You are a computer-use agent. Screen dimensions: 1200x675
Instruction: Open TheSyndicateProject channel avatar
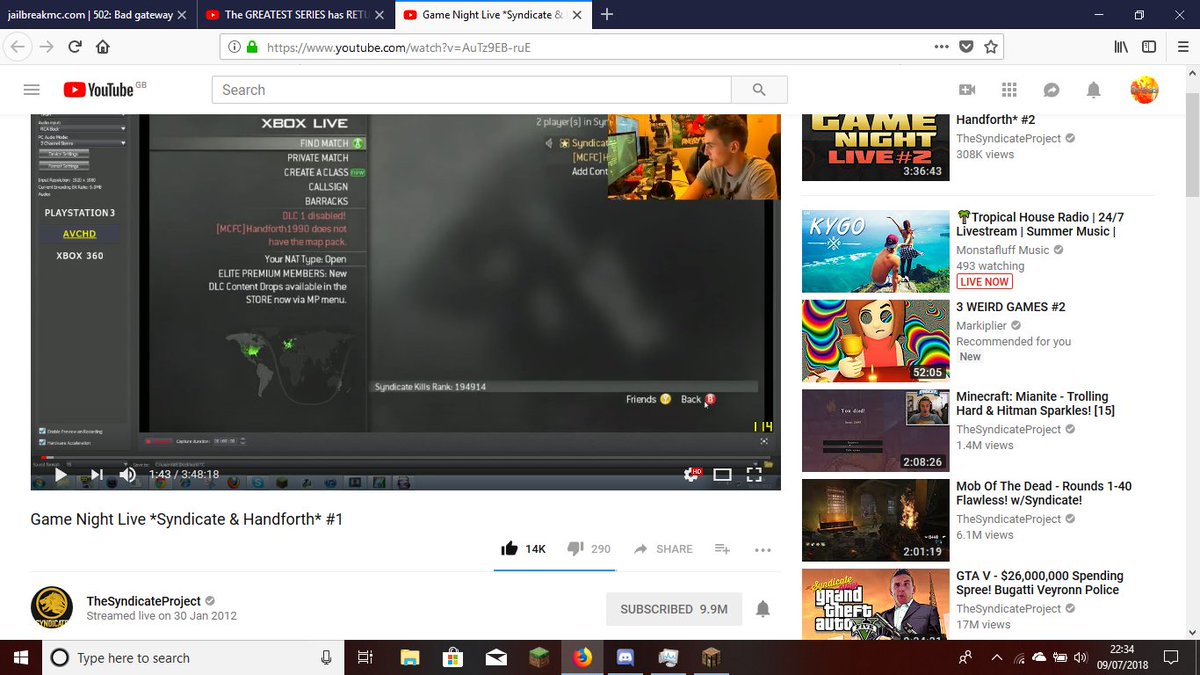pyautogui.click(x=51, y=608)
